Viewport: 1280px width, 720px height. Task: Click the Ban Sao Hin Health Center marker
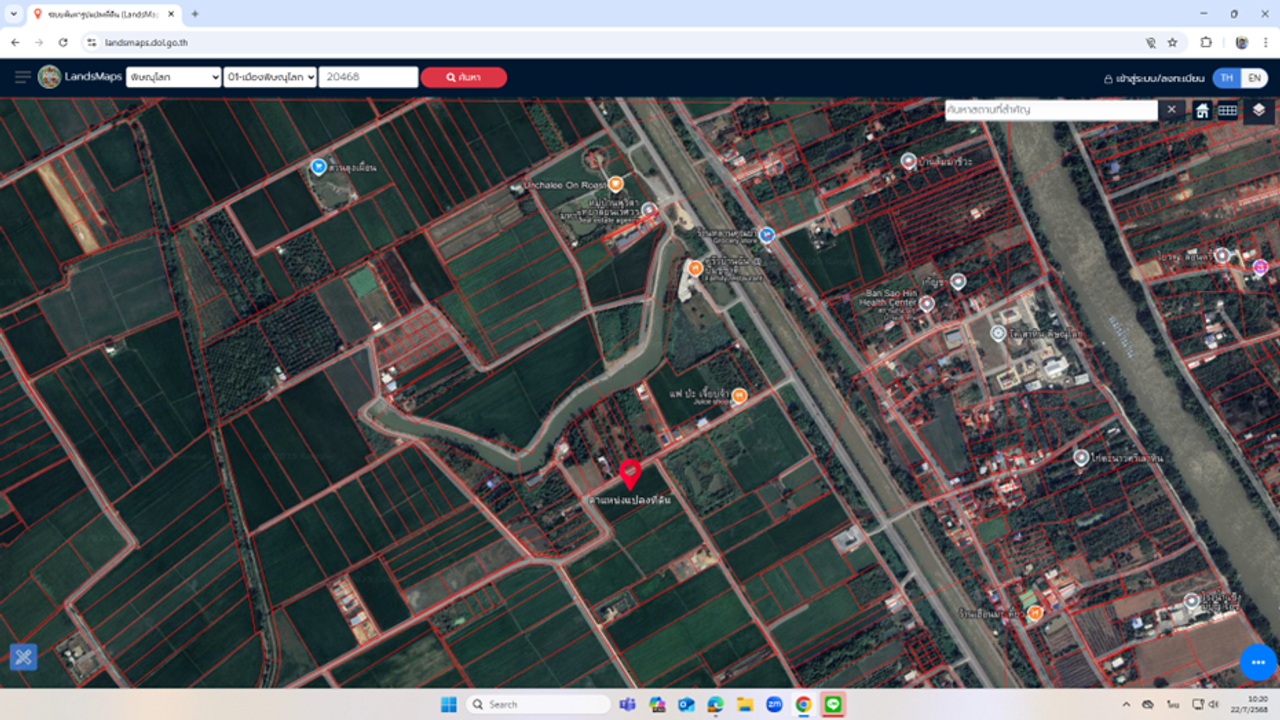click(927, 303)
